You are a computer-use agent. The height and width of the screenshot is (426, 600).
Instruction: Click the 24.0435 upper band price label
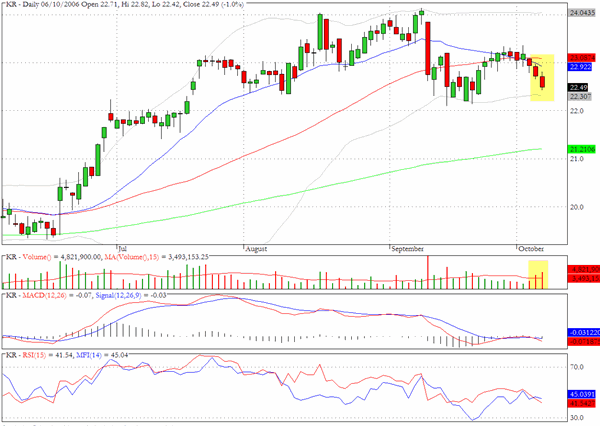point(582,13)
